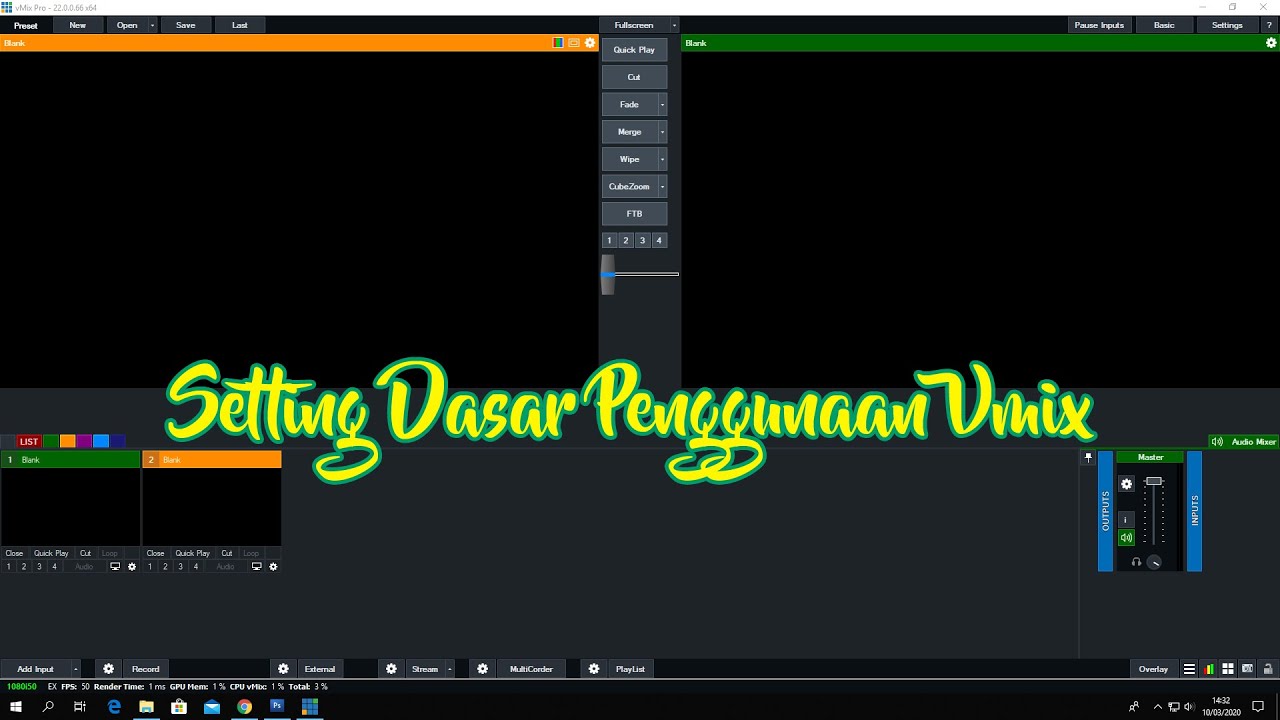Show audio meters bar icon
This screenshot has height=720, width=1280.
1209,669
